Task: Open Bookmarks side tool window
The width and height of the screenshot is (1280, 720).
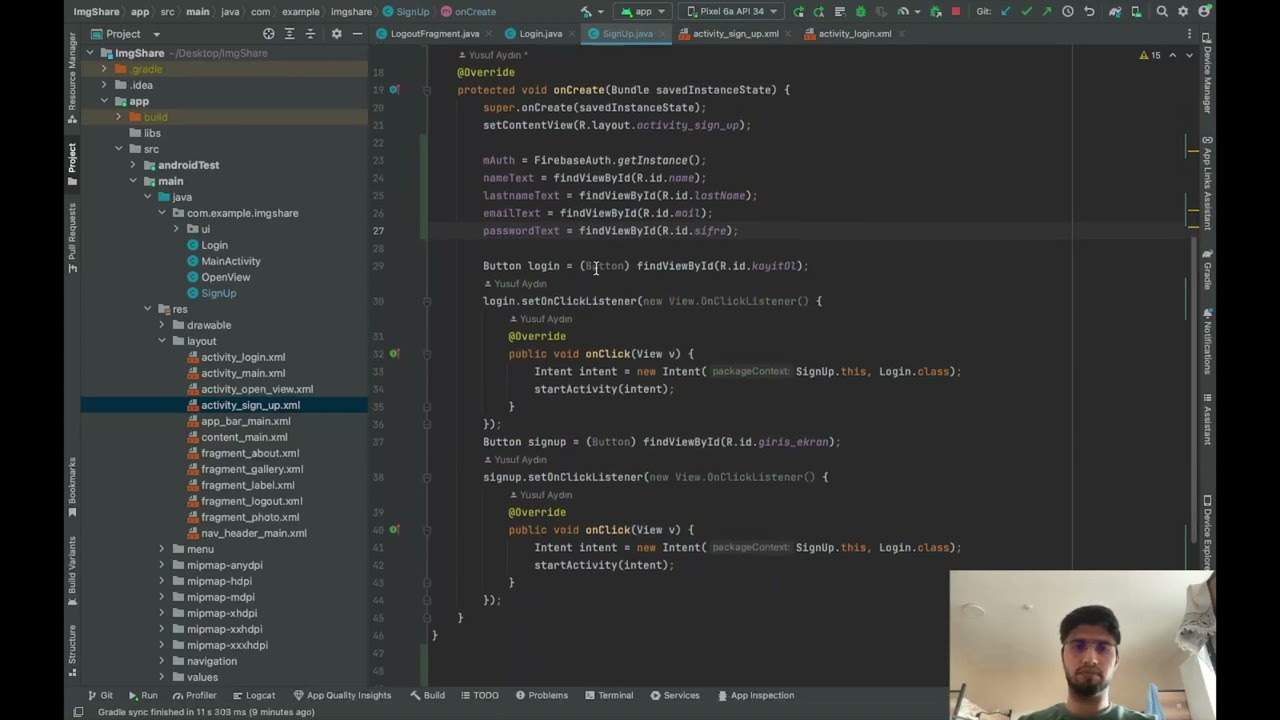Action: click(72, 487)
